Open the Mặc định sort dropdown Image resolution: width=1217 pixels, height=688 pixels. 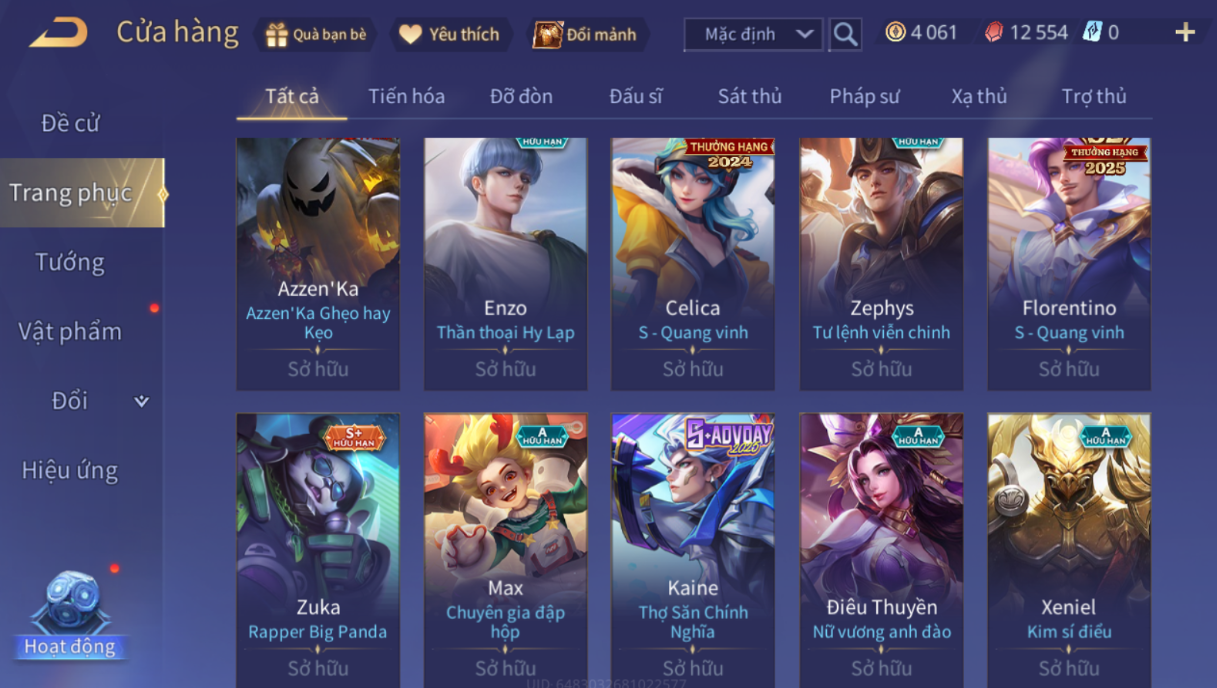tap(753, 34)
